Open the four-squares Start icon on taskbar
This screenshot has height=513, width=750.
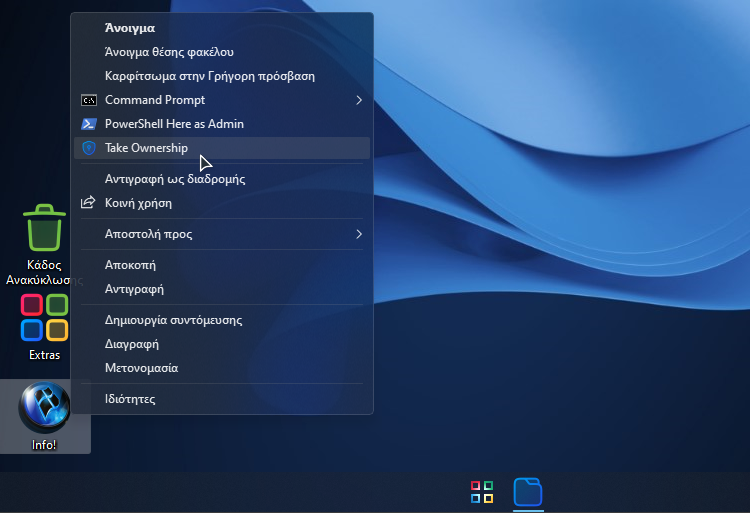pyautogui.click(x=482, y=492)
